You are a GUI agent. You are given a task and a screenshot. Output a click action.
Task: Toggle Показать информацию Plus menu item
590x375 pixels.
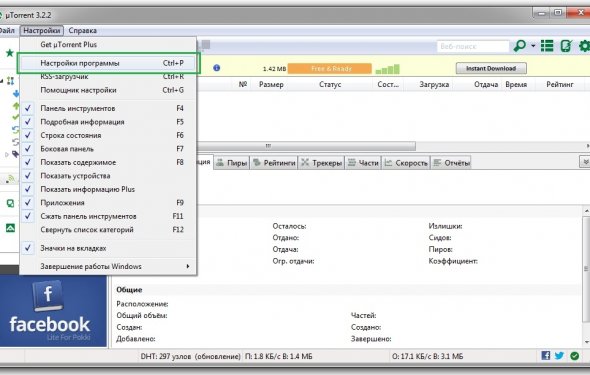tap(108, 189)
